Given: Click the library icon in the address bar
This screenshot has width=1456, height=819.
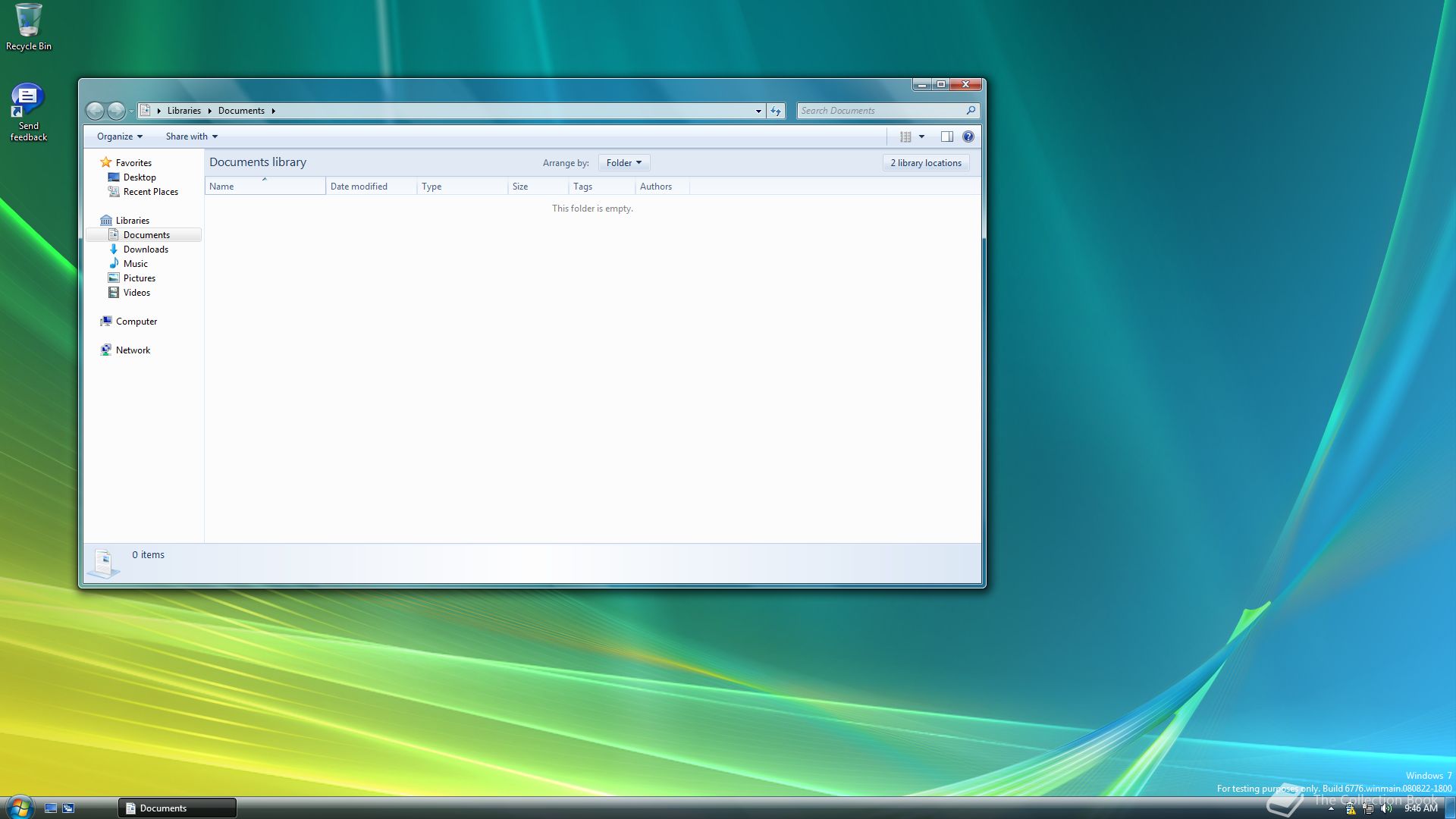Looking at the screenshot, I should click(146, 111).
